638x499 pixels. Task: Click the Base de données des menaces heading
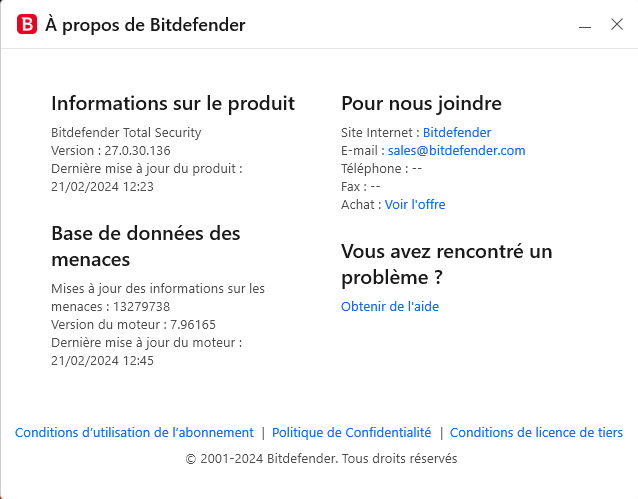coord(146,246)
